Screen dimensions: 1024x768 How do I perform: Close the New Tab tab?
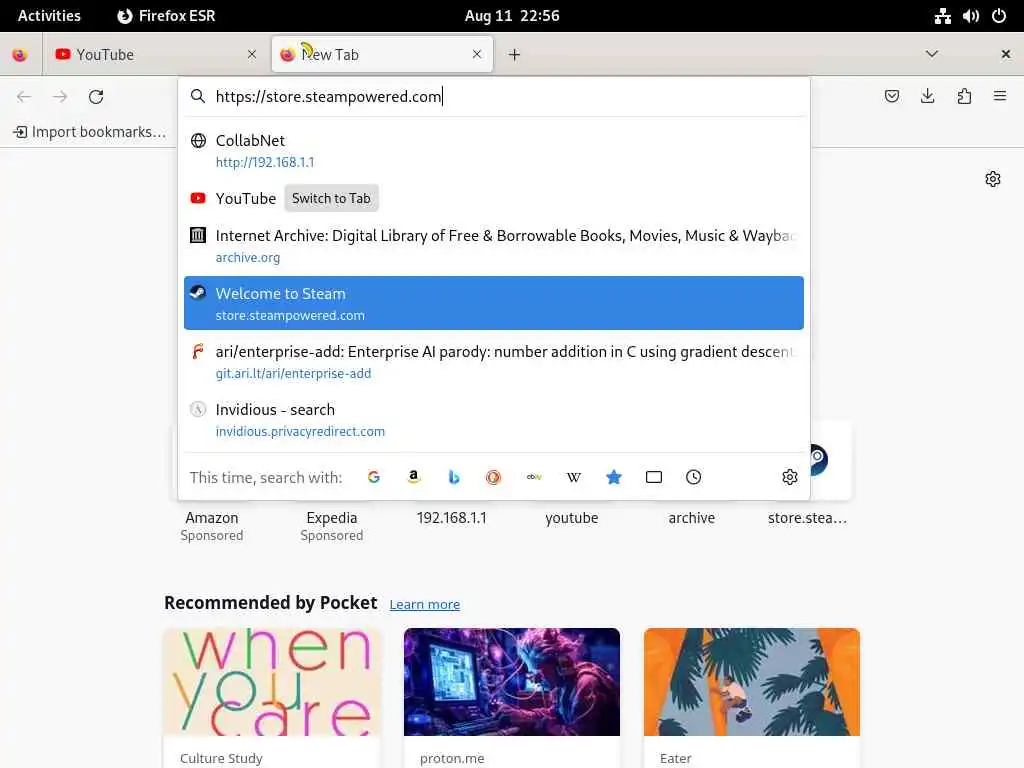(477, 54)
